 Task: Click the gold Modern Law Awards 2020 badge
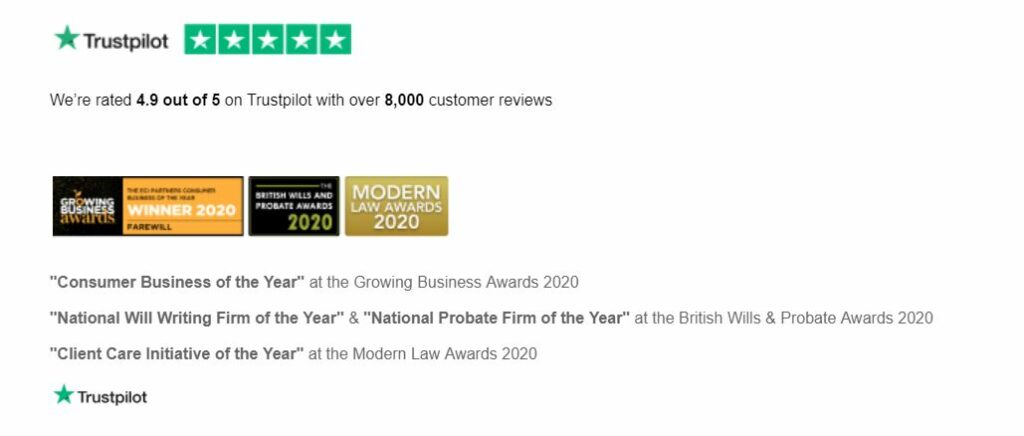point(396,206)
